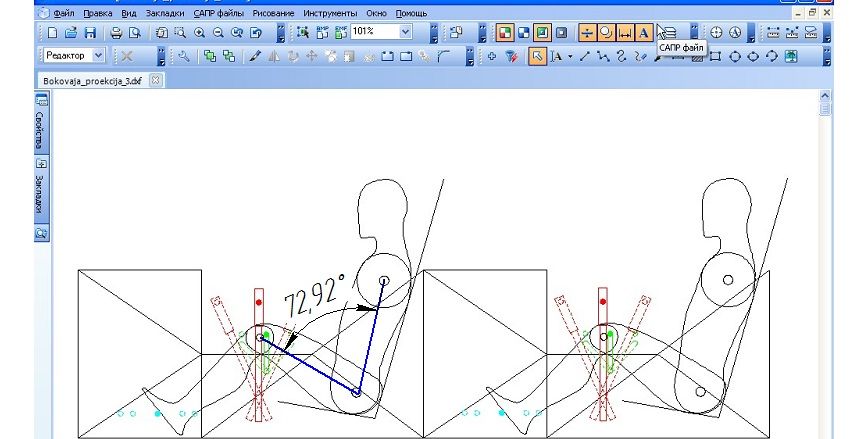The height and width of the screenshot is (439, 858).
Task: Open the Закладки side panel
Action: click(x=41, y=190)
